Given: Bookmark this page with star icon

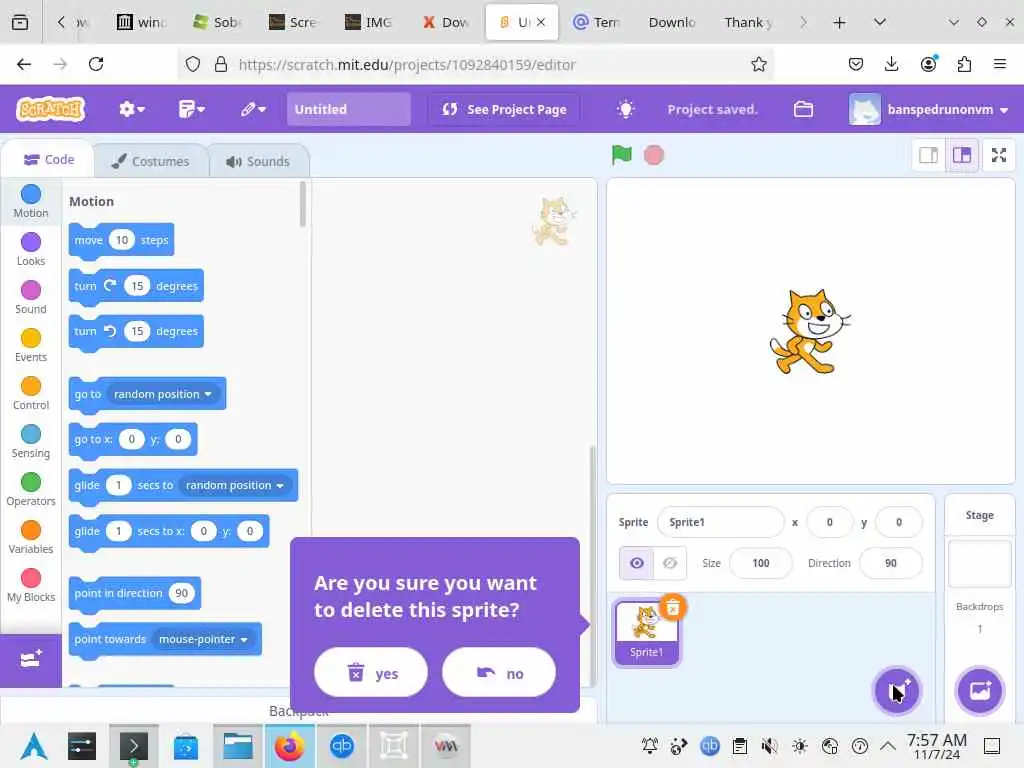Looking at the screenshot, I should (x=758, y=64).
